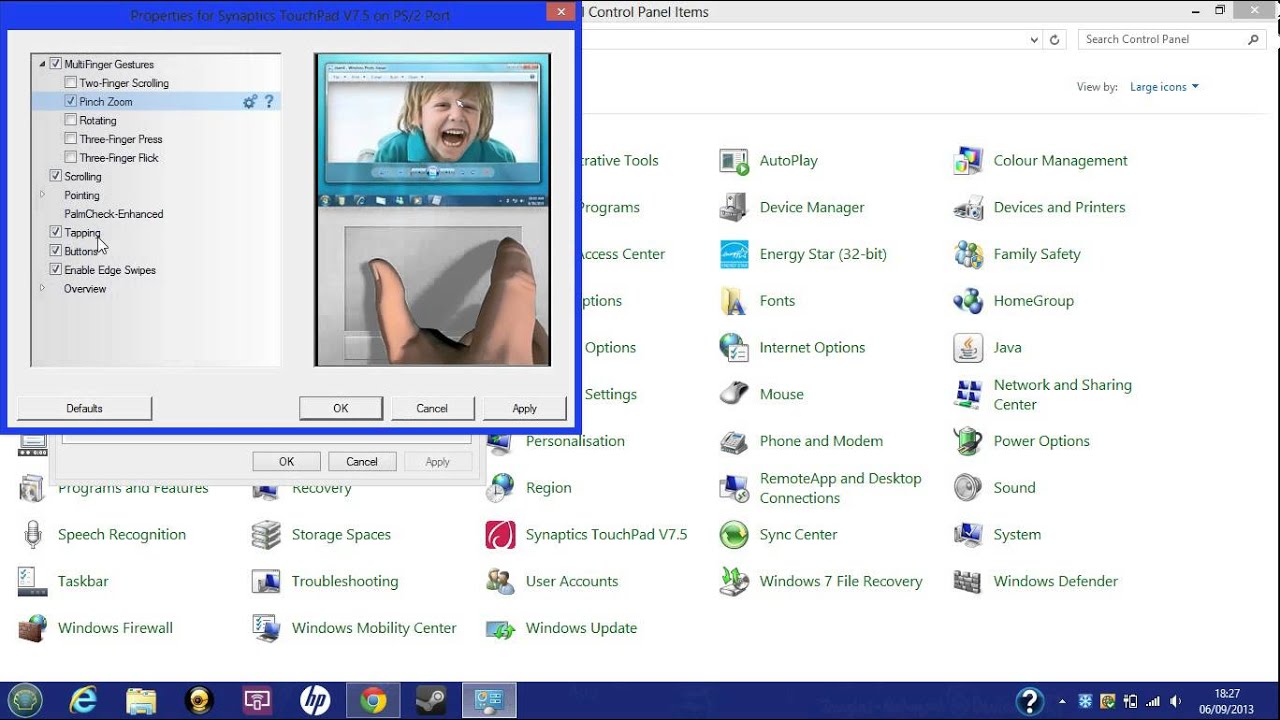Toggle the Tapping checkbox

pos(56,232)
